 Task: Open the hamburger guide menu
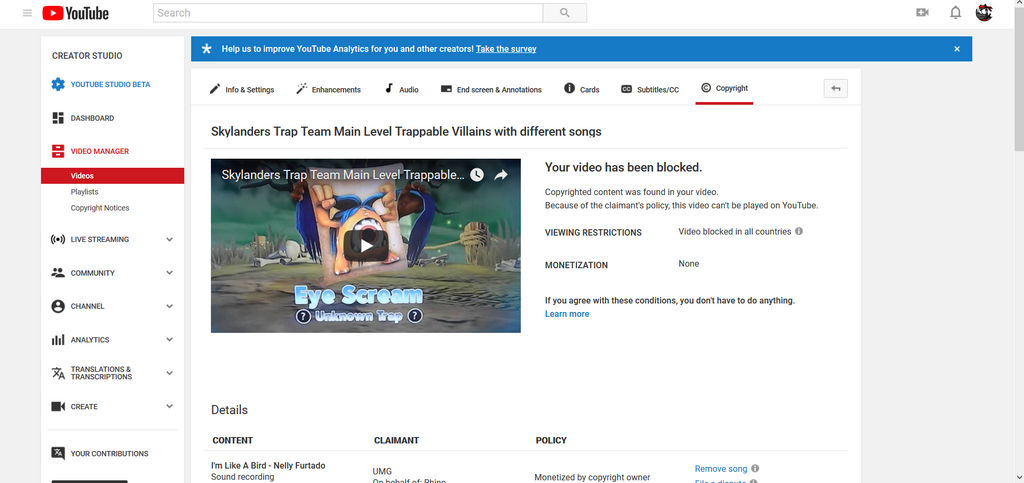coord(26,13)
